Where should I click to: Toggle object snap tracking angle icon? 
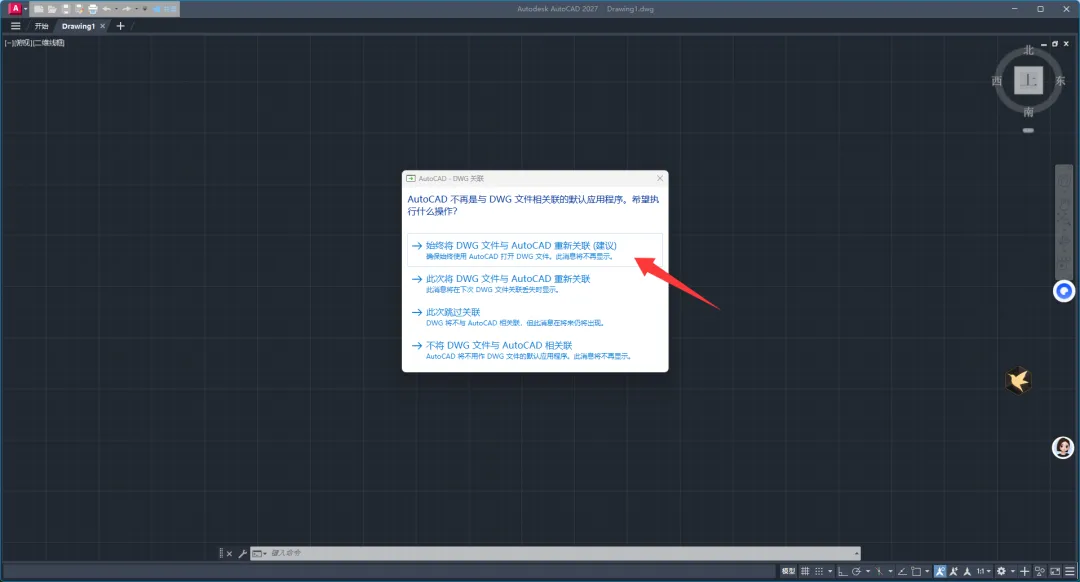[902, 571]
